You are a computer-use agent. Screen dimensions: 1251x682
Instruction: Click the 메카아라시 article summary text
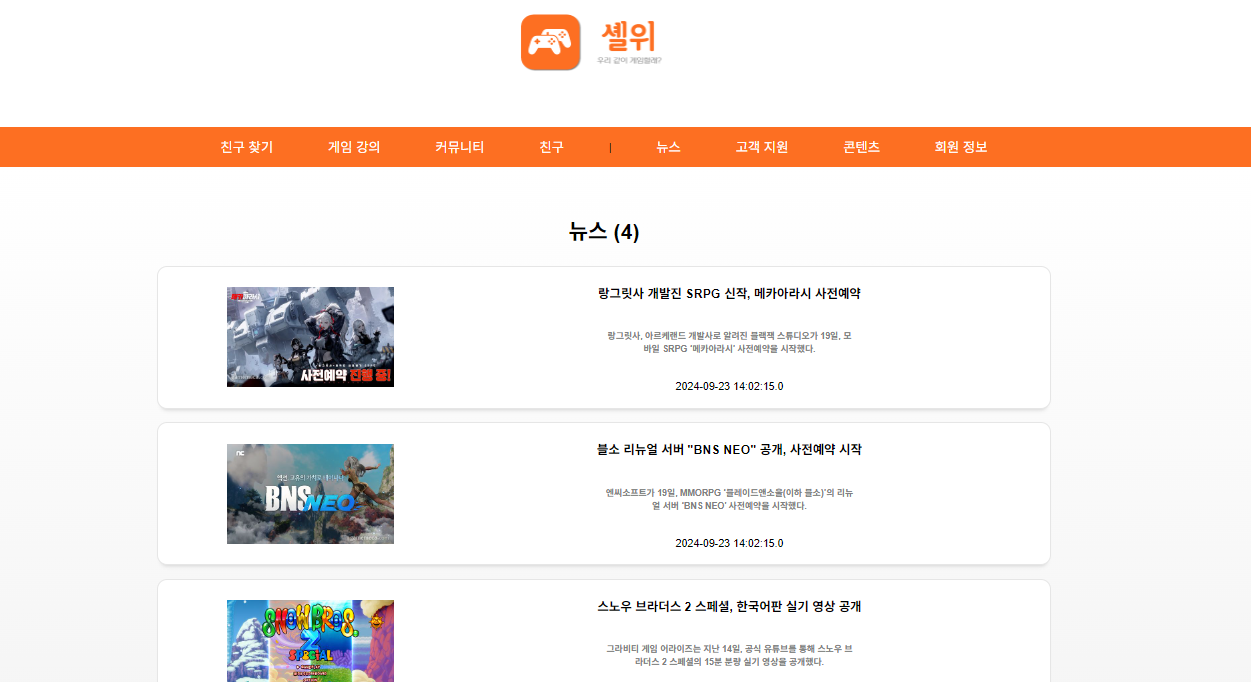point(729,342)
